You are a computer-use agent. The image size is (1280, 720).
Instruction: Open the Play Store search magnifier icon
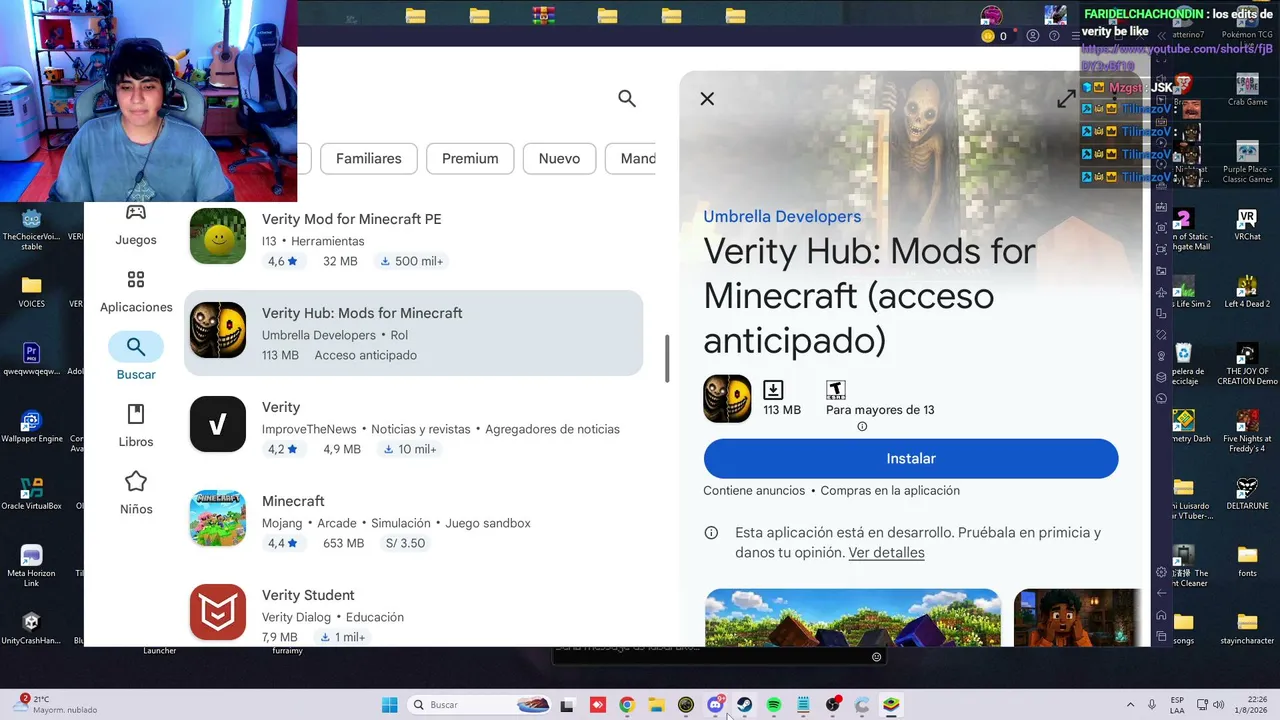627,98
